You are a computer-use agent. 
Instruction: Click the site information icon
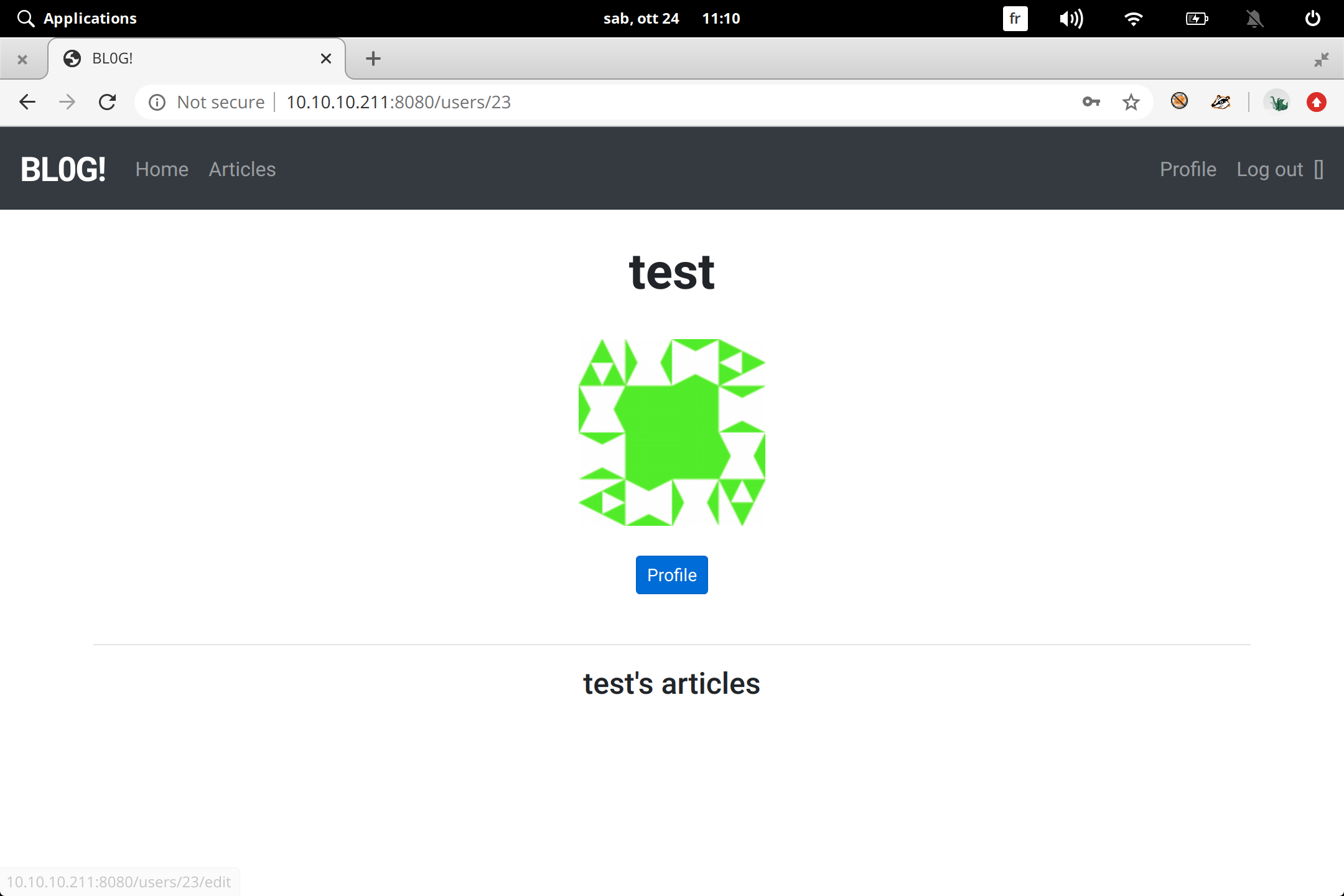[157, 102]
